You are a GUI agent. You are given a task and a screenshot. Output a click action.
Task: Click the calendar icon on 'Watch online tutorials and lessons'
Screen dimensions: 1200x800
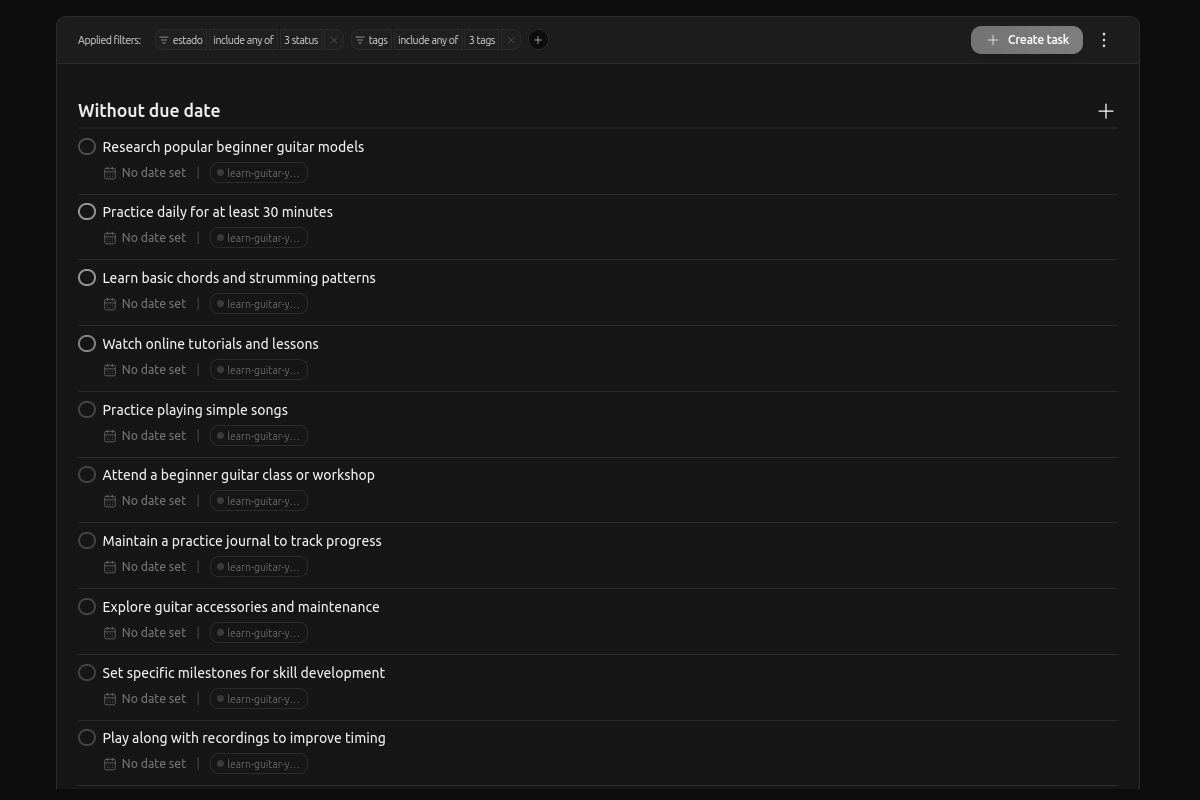tap(110, 369)
